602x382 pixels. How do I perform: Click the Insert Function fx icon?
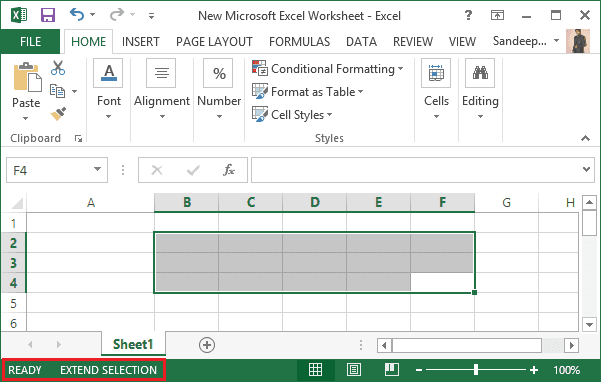tap(229, 170)
